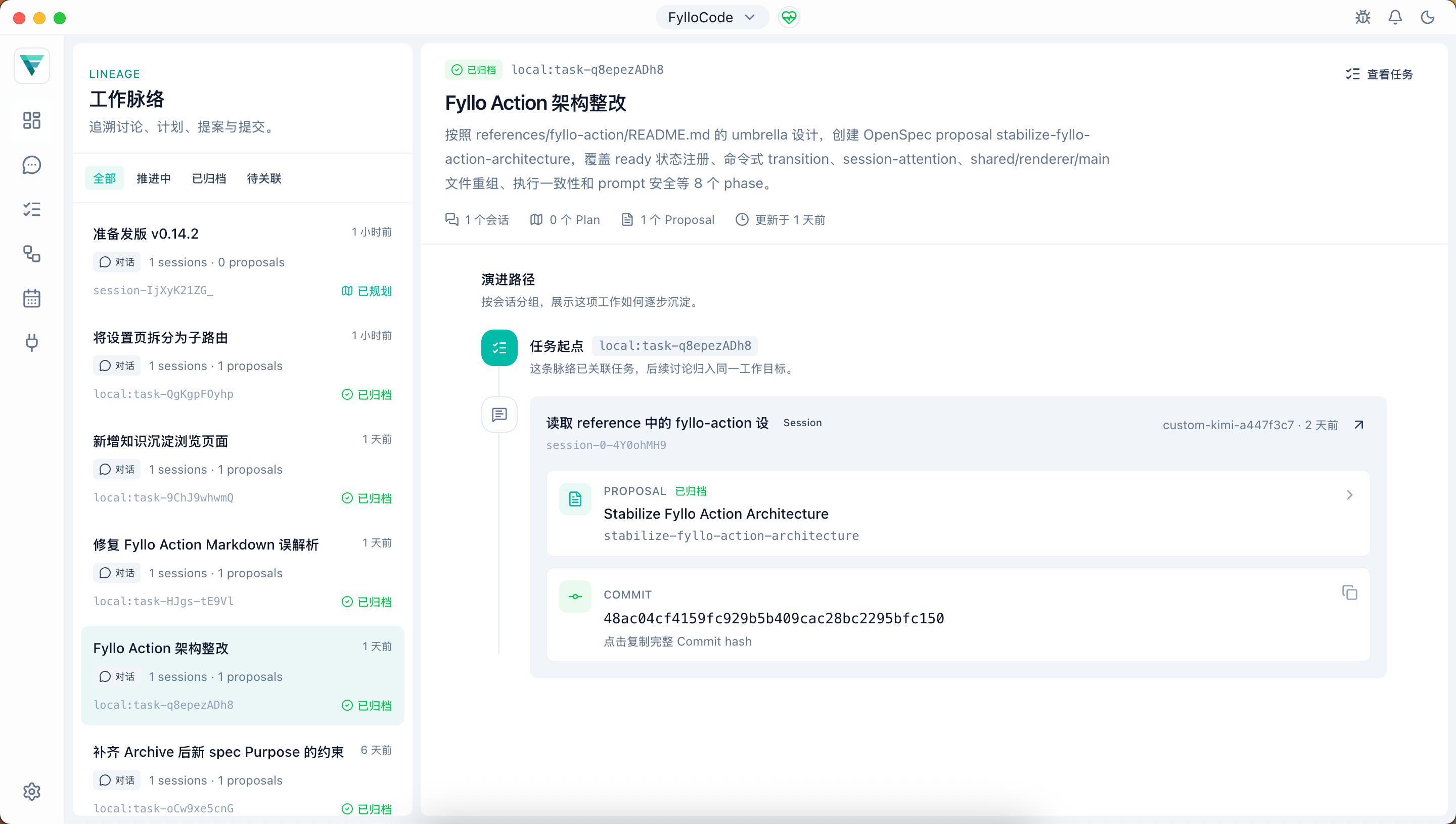Click the 1 个会话 stat
Screen dimensions: 1456x824
coord(477,219)
